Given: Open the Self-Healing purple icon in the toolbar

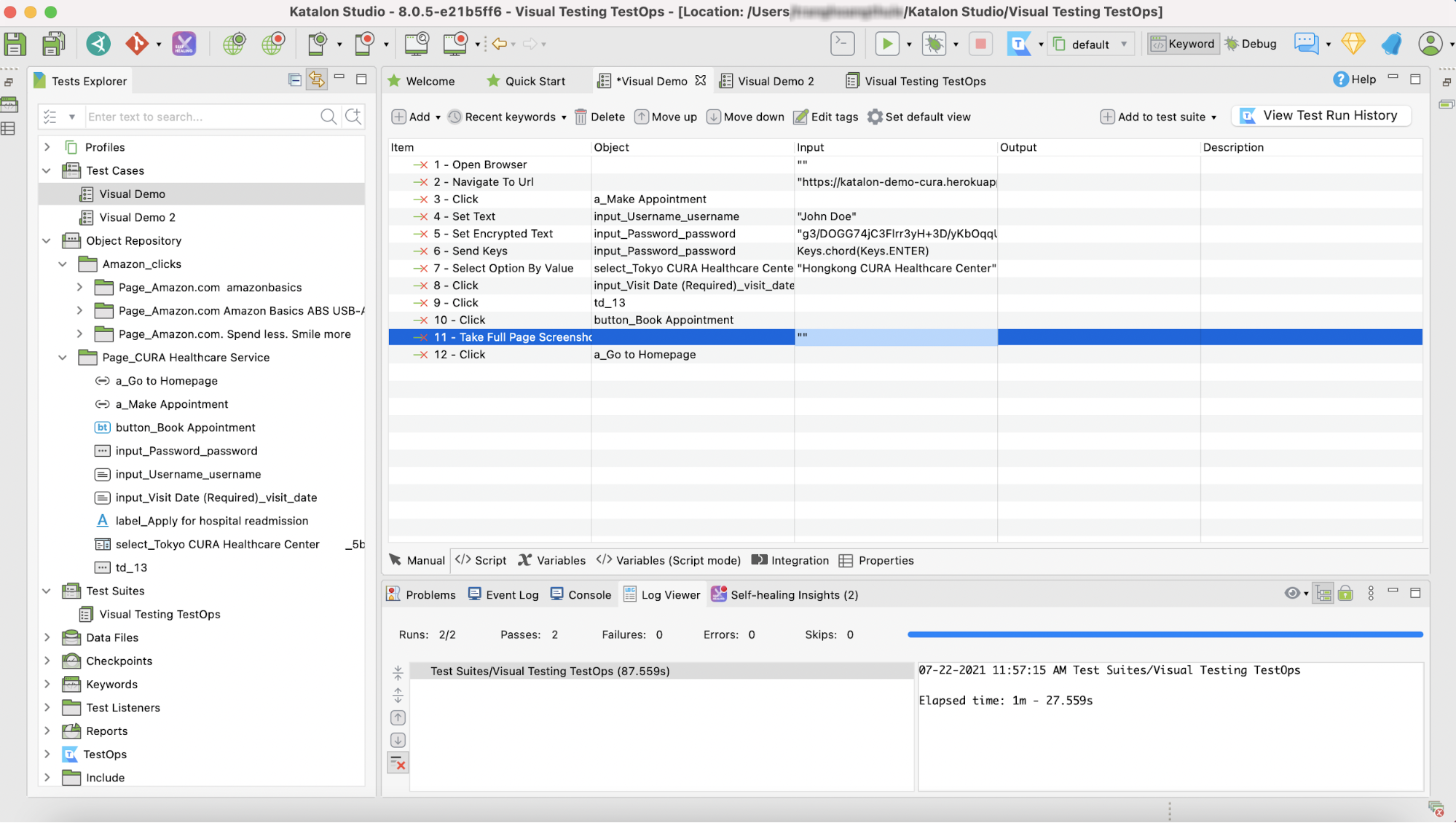Looking at the screenshot, I should (184, 44).
